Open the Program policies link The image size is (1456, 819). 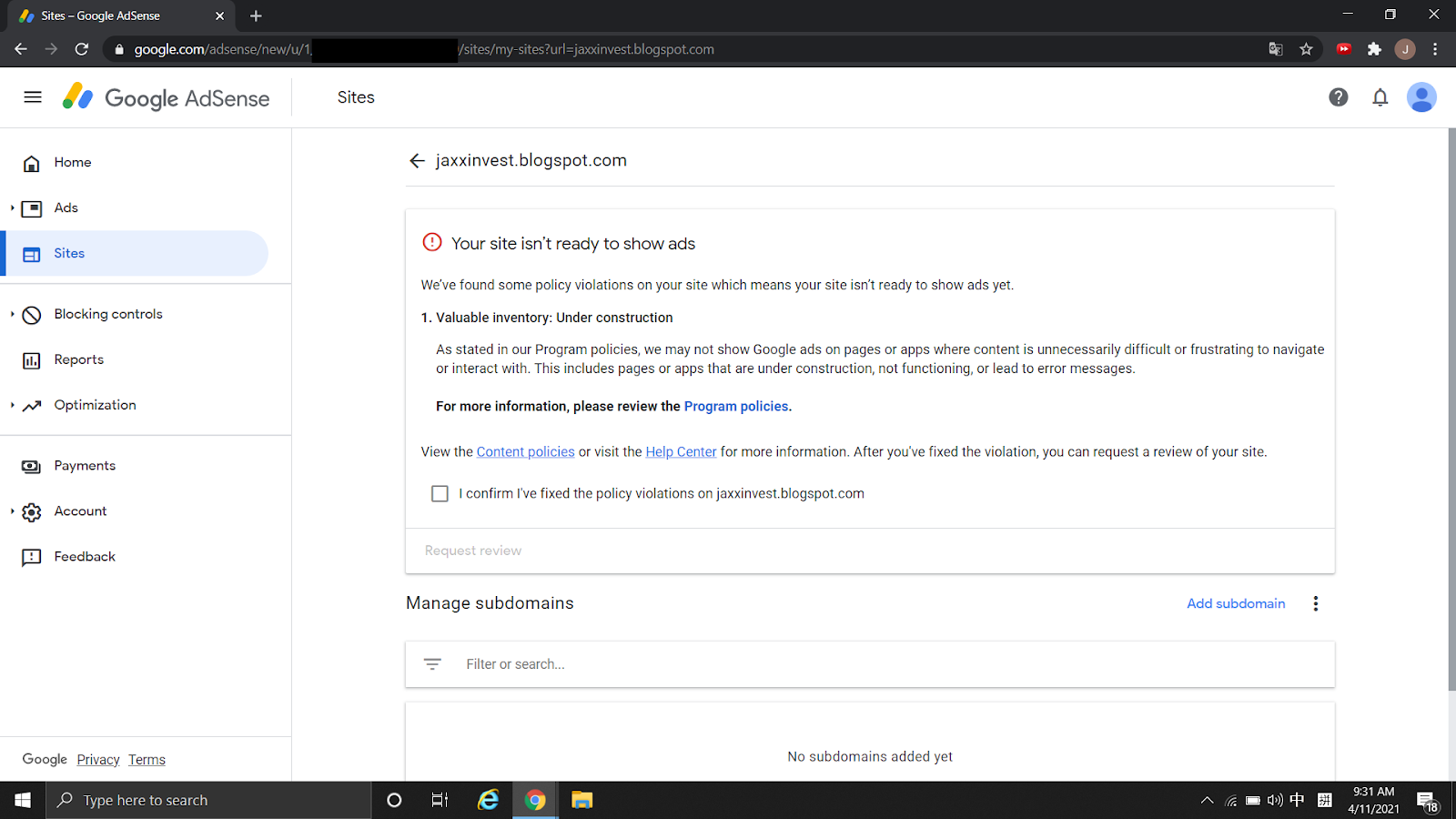click(x=736, y=407)
